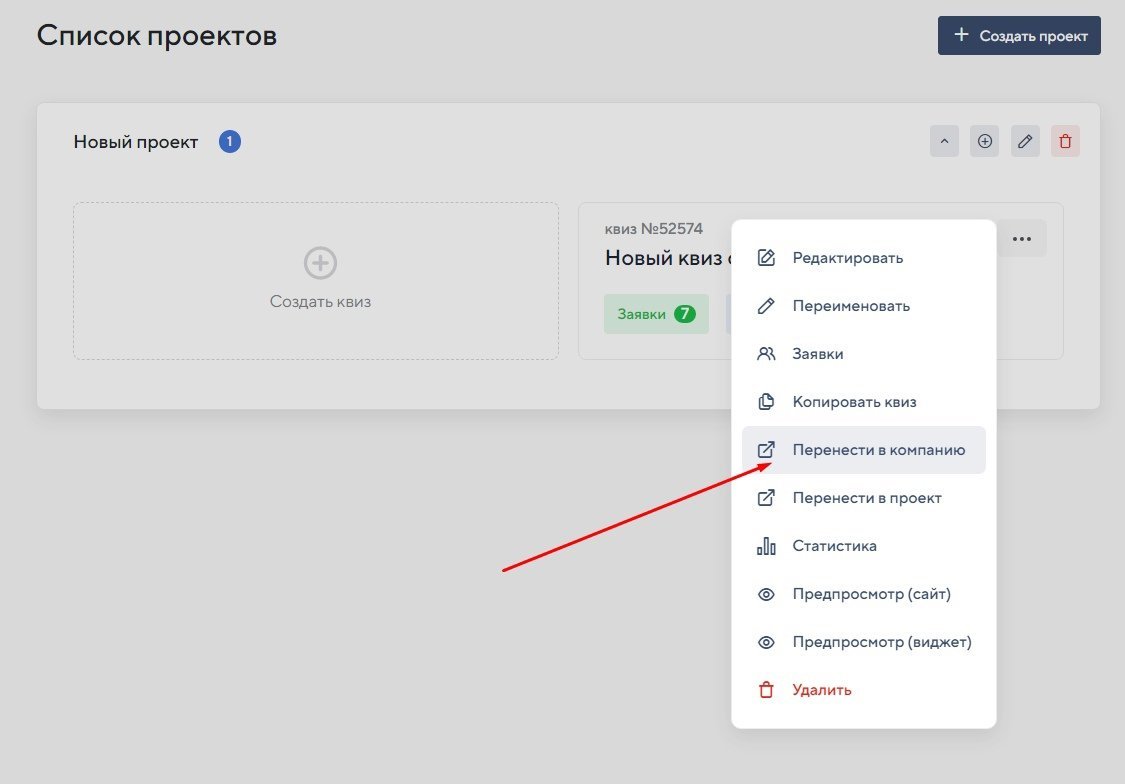This screenshot has height=784, width=1125.
Task: Click the pencil edit project icon
Action: coord(1025,141)
